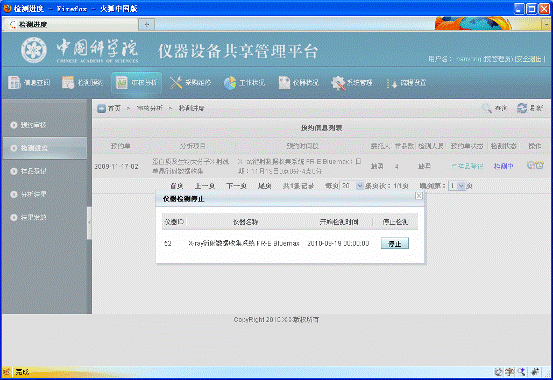Click the 首页 breadcrumb home link
The height and width of the screenshot is (380, 553).
(114, 108)
